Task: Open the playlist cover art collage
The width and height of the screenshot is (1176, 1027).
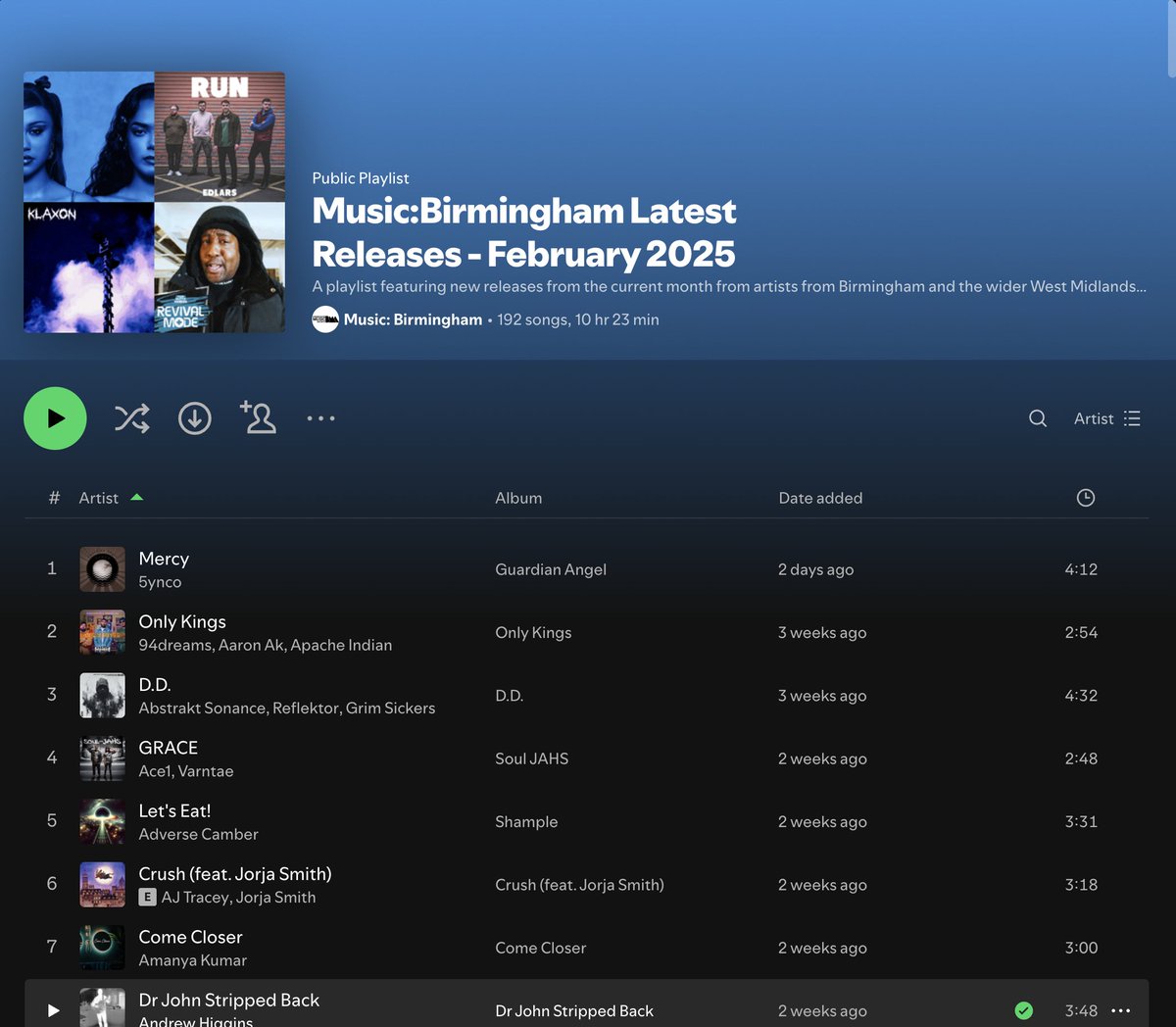Action: (x=155, y=202)
